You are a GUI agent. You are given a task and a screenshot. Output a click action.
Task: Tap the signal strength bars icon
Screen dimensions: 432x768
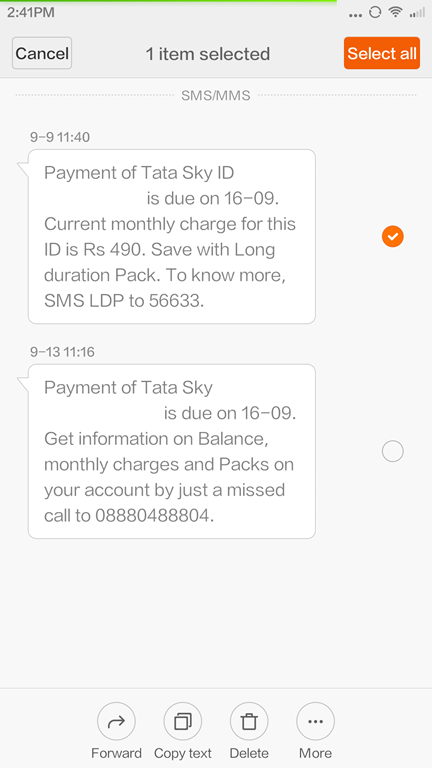pyautogui.click(x=417, y=13)
